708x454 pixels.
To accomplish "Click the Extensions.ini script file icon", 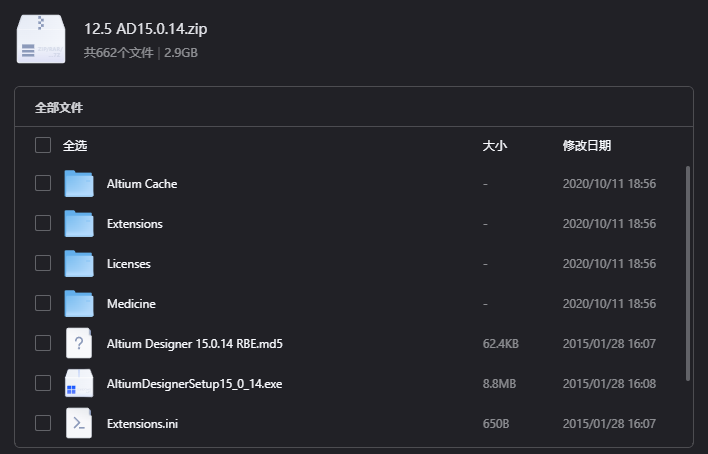I will click(x=79, y=423).
